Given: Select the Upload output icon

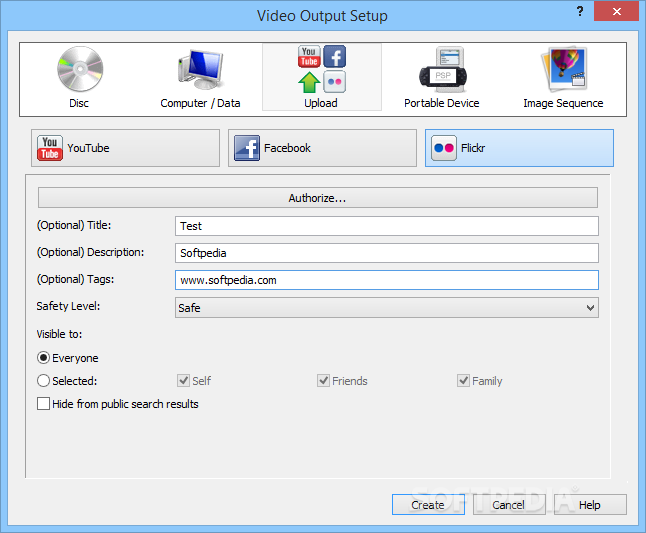Looking at the screenshot, I should (322, 69).
